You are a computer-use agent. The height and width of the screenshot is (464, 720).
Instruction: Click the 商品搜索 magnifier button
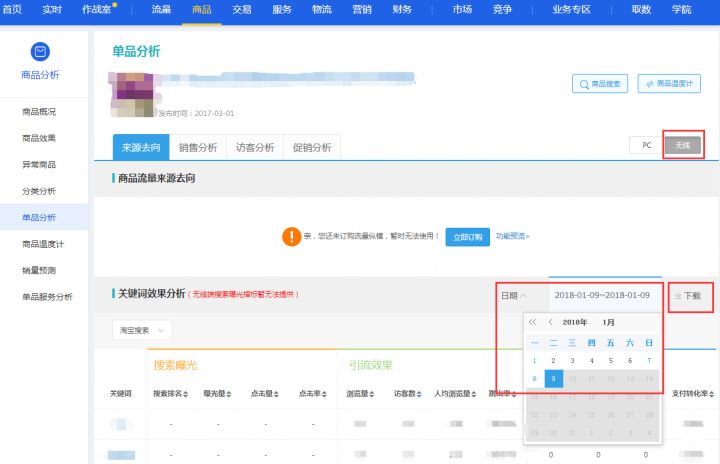tap(598, 85)
